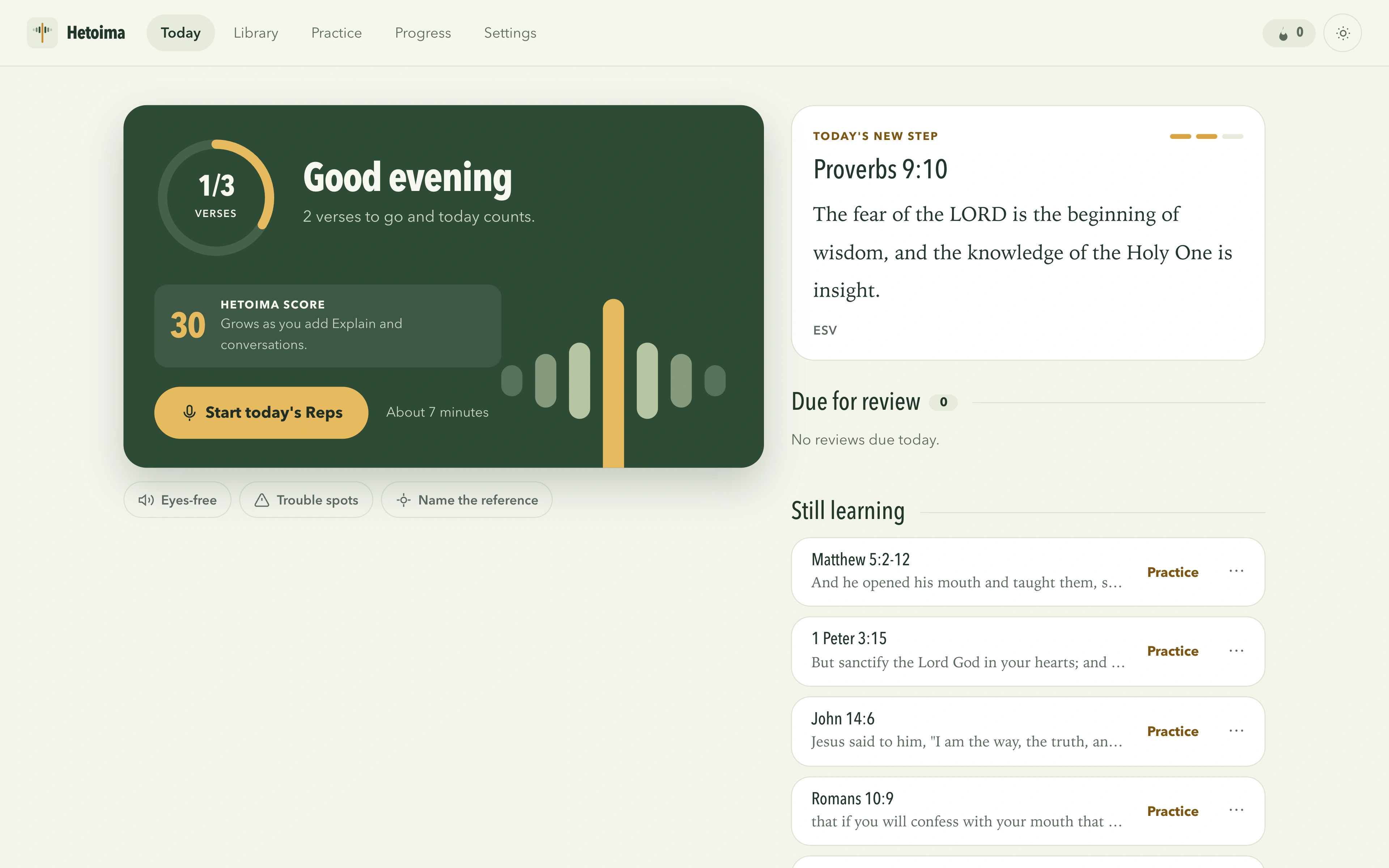Open more options for Romans 10:9

(1236, 810)
